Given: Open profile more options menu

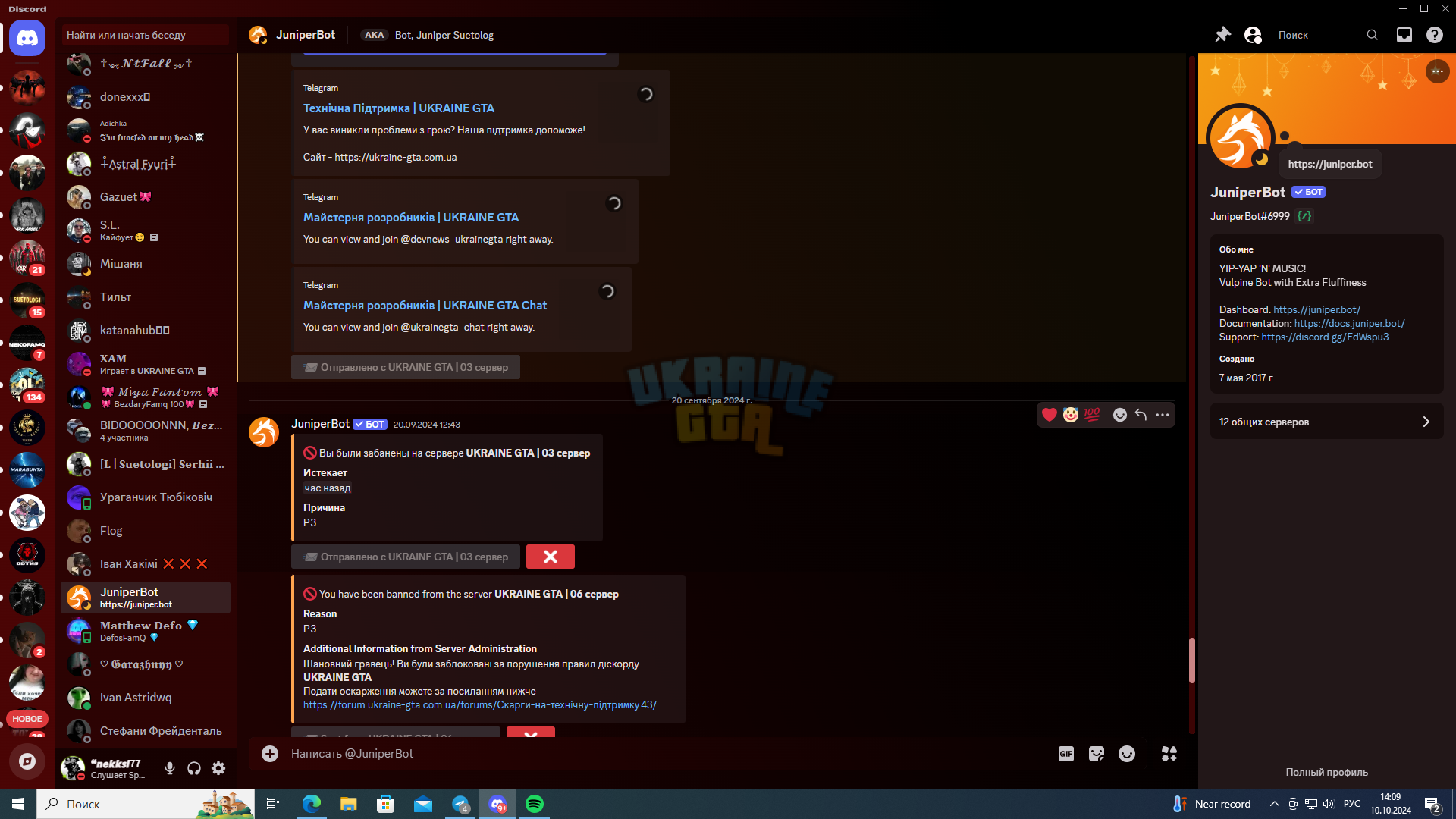Looking at the screenshot, I should [x=1437, y=71].
